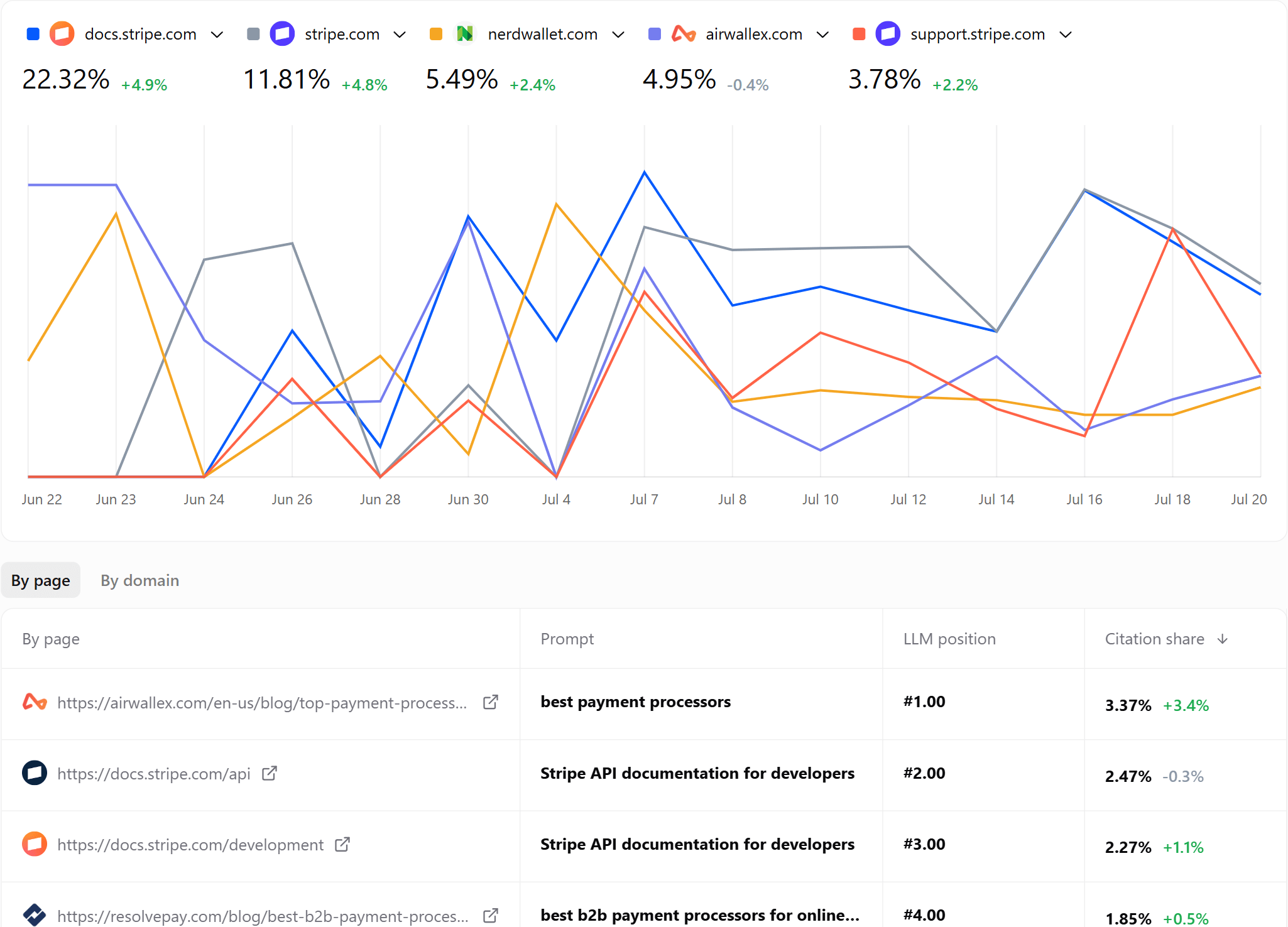Click the 5.49% share value
Viewport: 1288px width, 927px height.
point(462,79)
